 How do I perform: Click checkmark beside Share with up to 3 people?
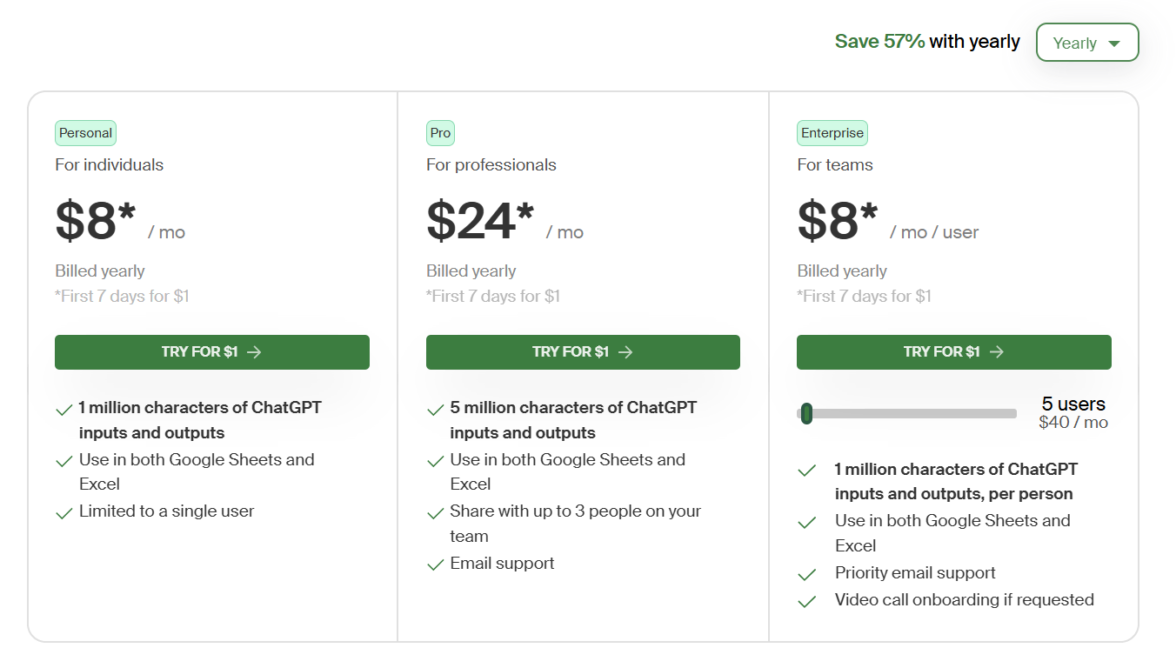pyautogui.click(x=435, y=513)
